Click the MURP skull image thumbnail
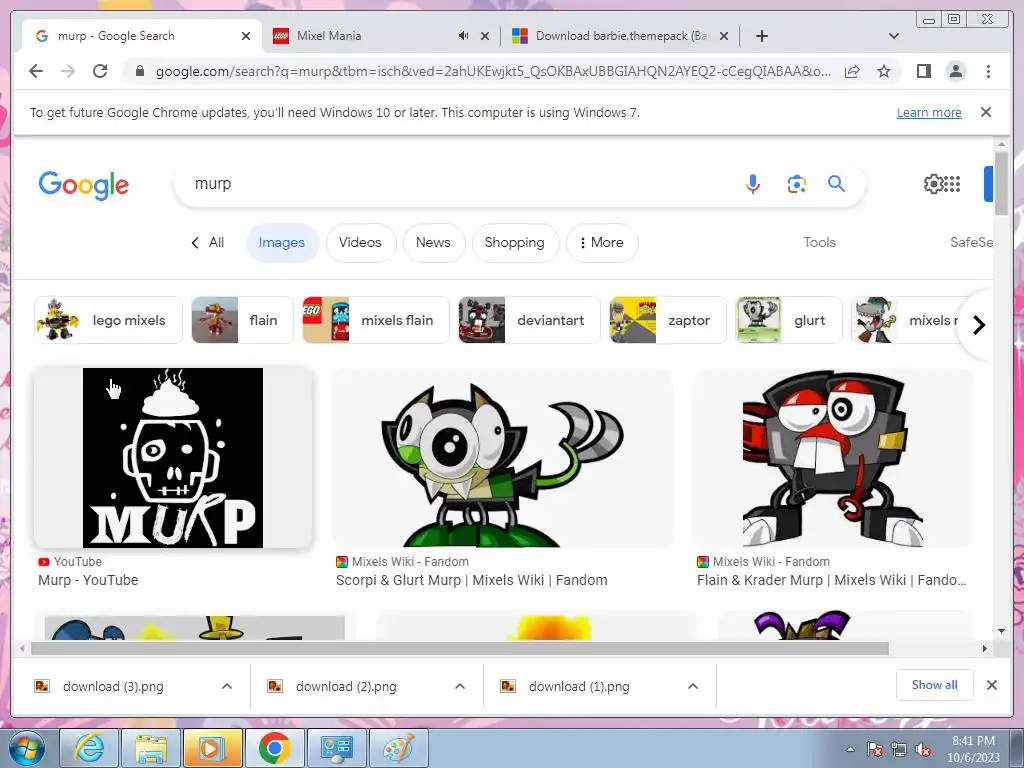Viewport: 1024px width, 768px height. coord(173,458)
